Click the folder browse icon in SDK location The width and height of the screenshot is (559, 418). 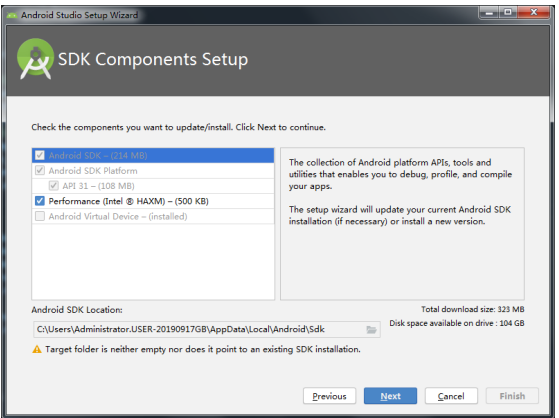click(x=371, y=330)
